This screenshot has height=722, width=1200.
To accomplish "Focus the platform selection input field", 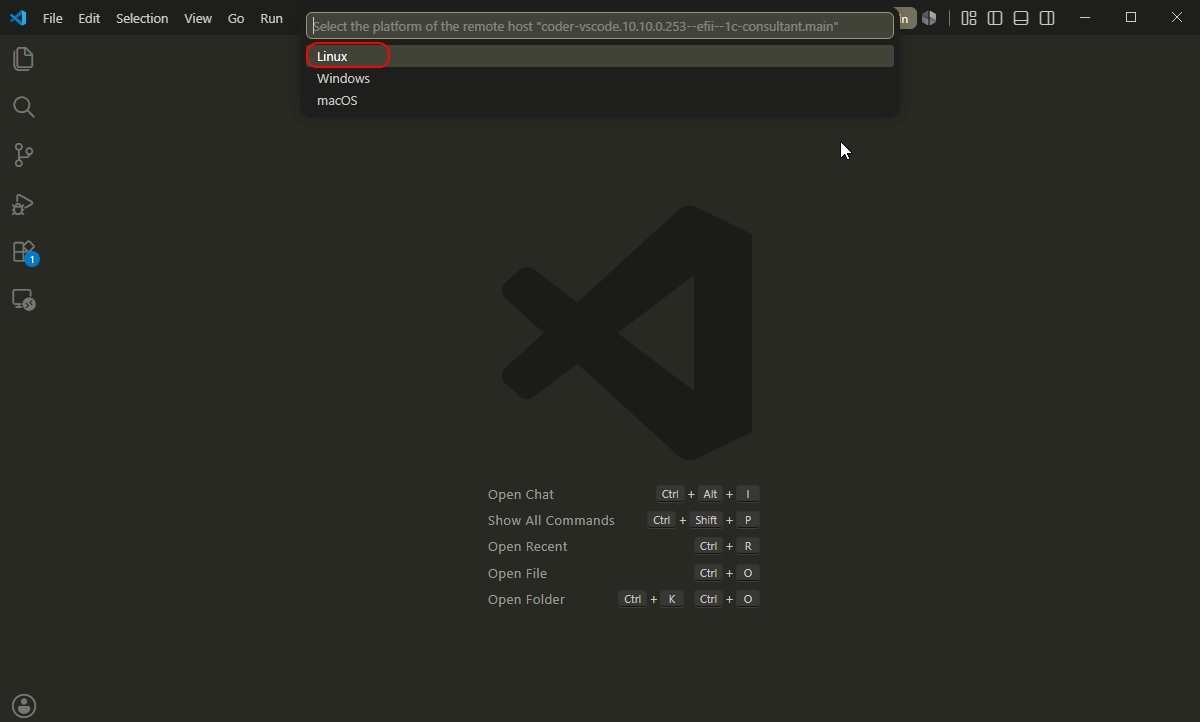I will (600, 26).
